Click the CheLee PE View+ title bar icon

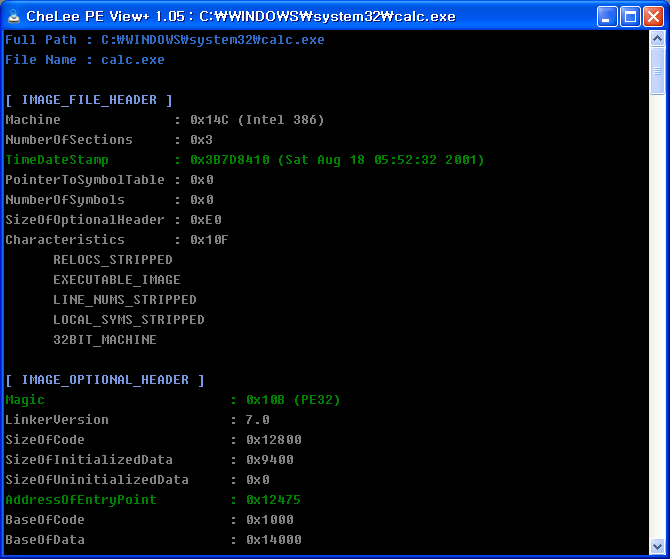(x=14, y=16)
